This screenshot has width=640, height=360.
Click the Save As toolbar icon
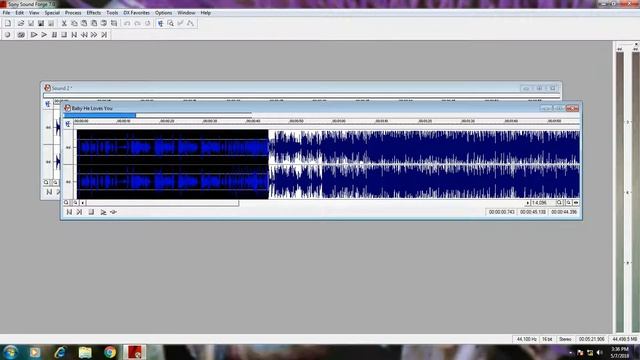coord(41,23)
